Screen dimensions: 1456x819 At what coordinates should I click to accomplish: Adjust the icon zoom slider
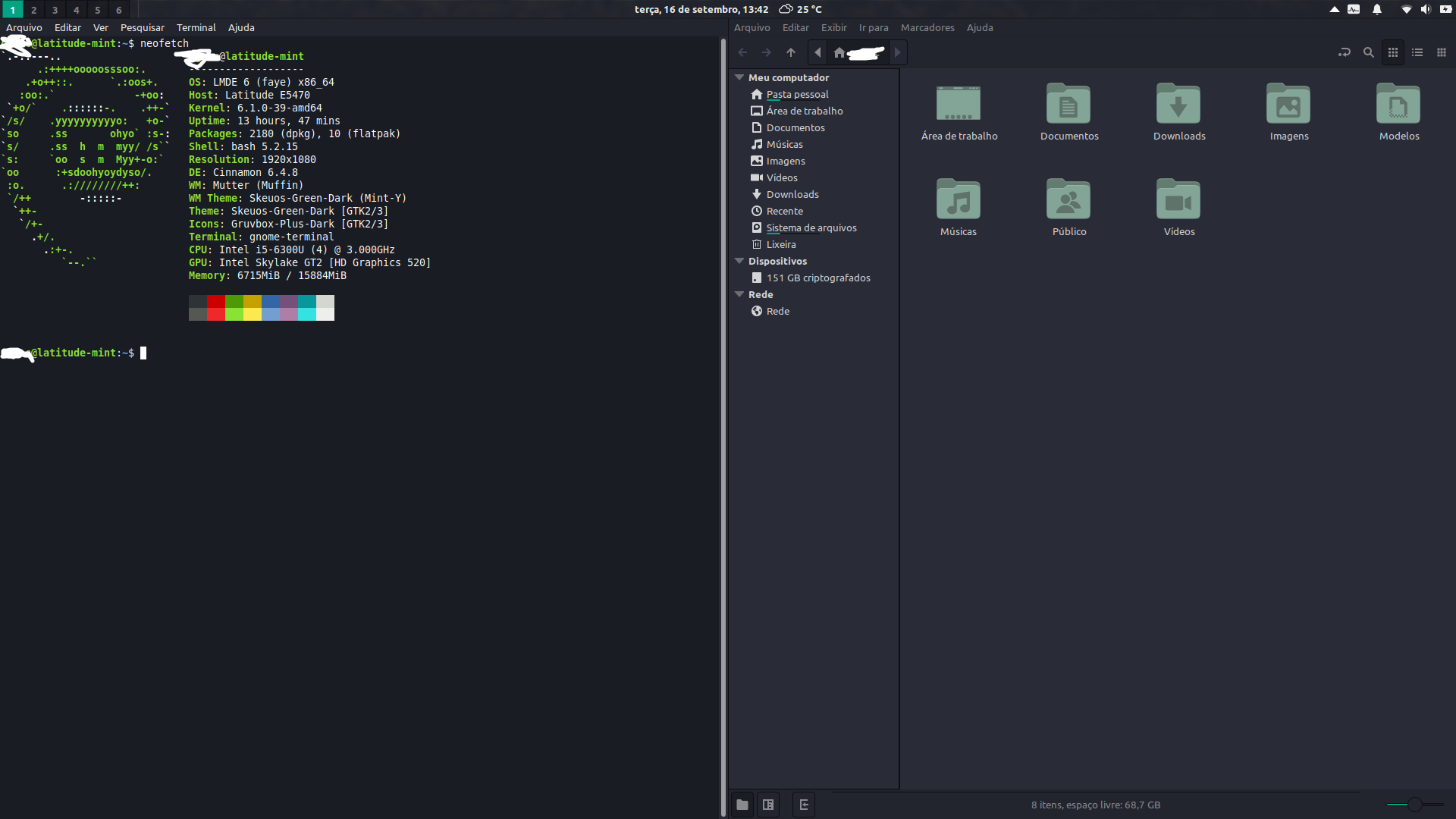point(1414,805)
